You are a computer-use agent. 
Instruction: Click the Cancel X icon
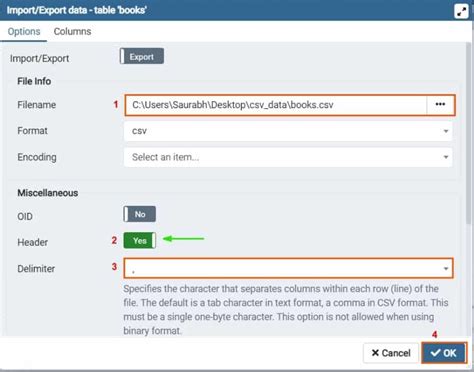[375, 353]
